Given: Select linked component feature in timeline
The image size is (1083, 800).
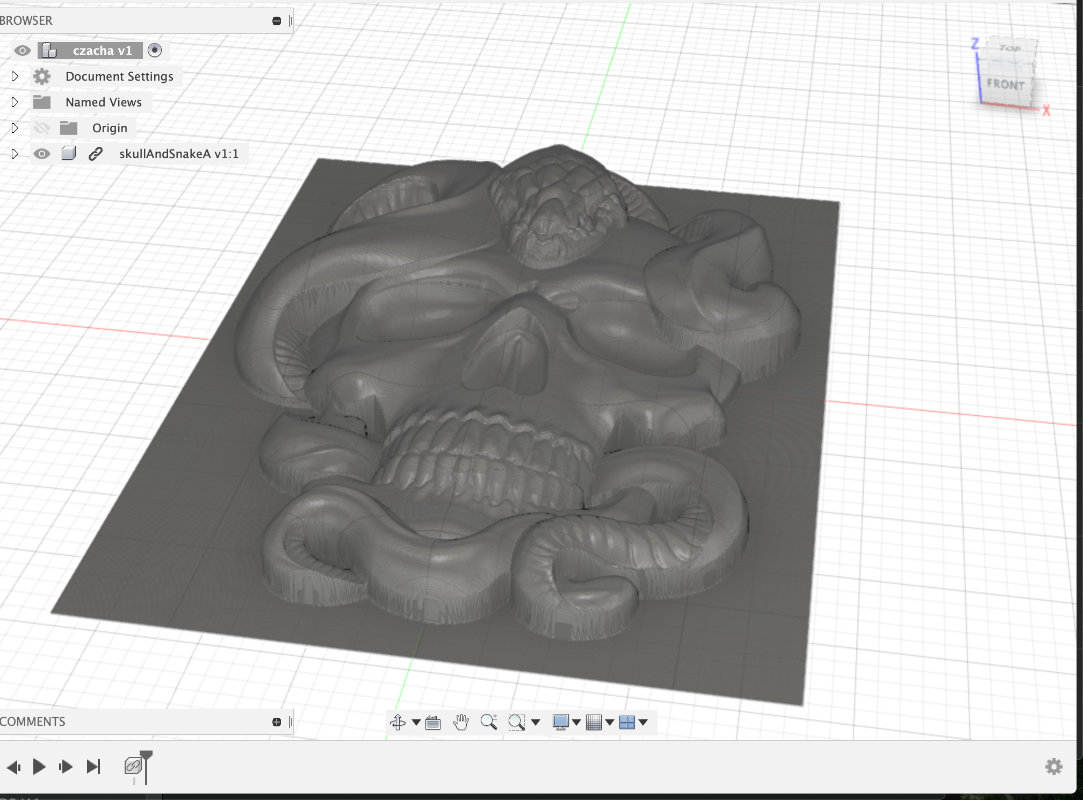Looking at the screenshot, I should click(133, 765).
